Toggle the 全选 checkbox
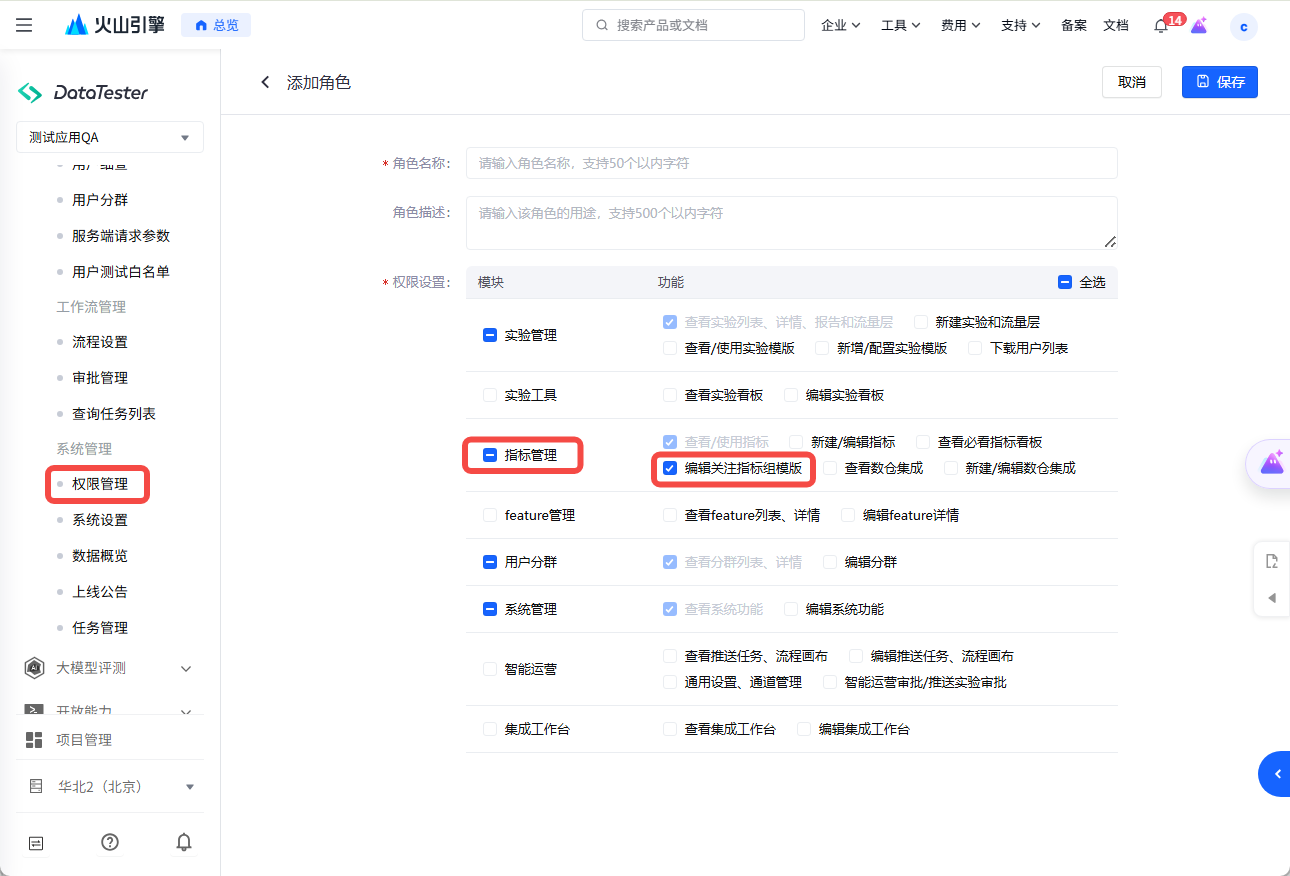The width and height of the screenshot is (1290, 876). click(x=1065, y=283)
